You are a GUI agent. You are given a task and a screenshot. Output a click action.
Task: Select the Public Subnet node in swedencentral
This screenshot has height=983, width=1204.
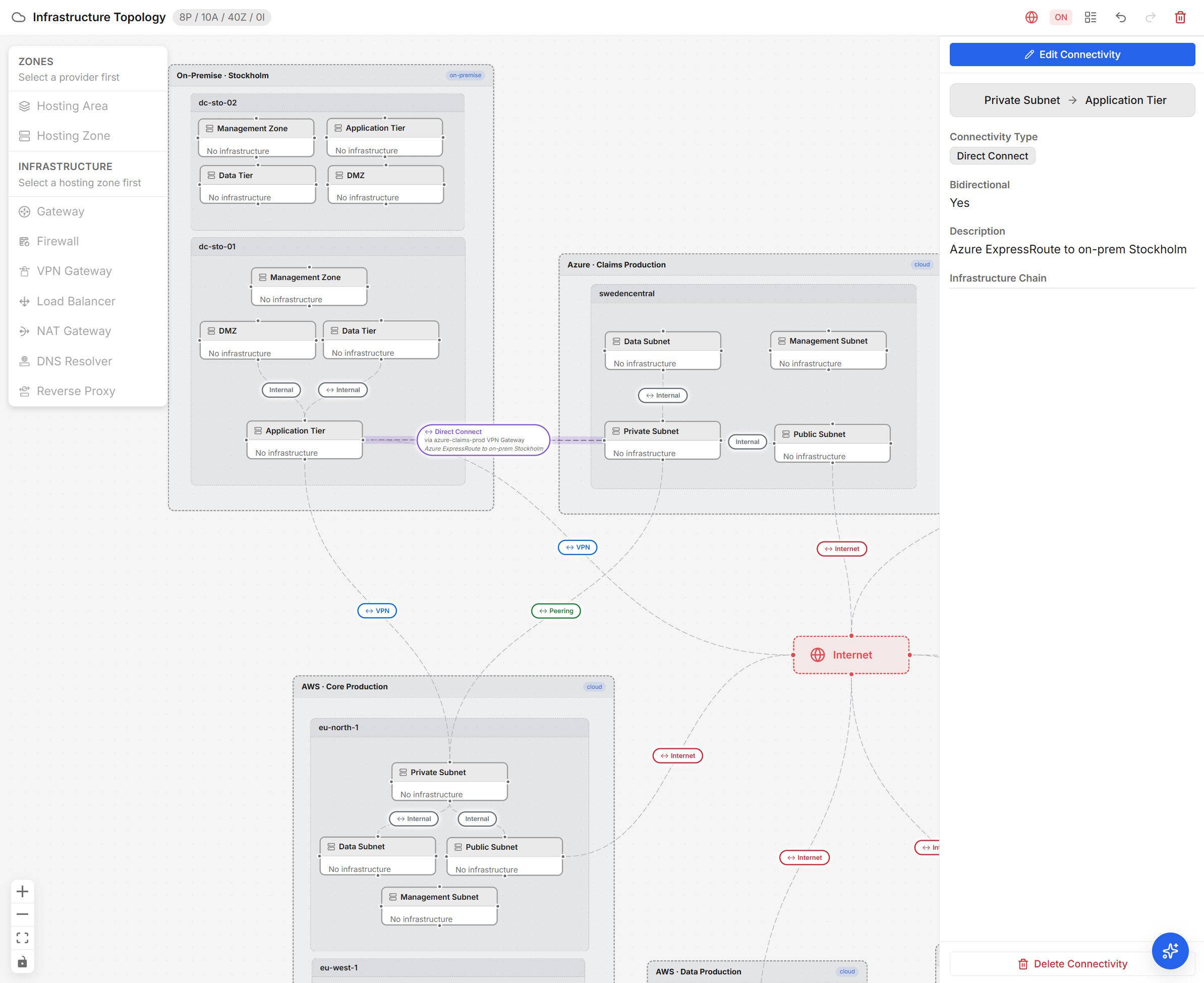click(832, 444)
